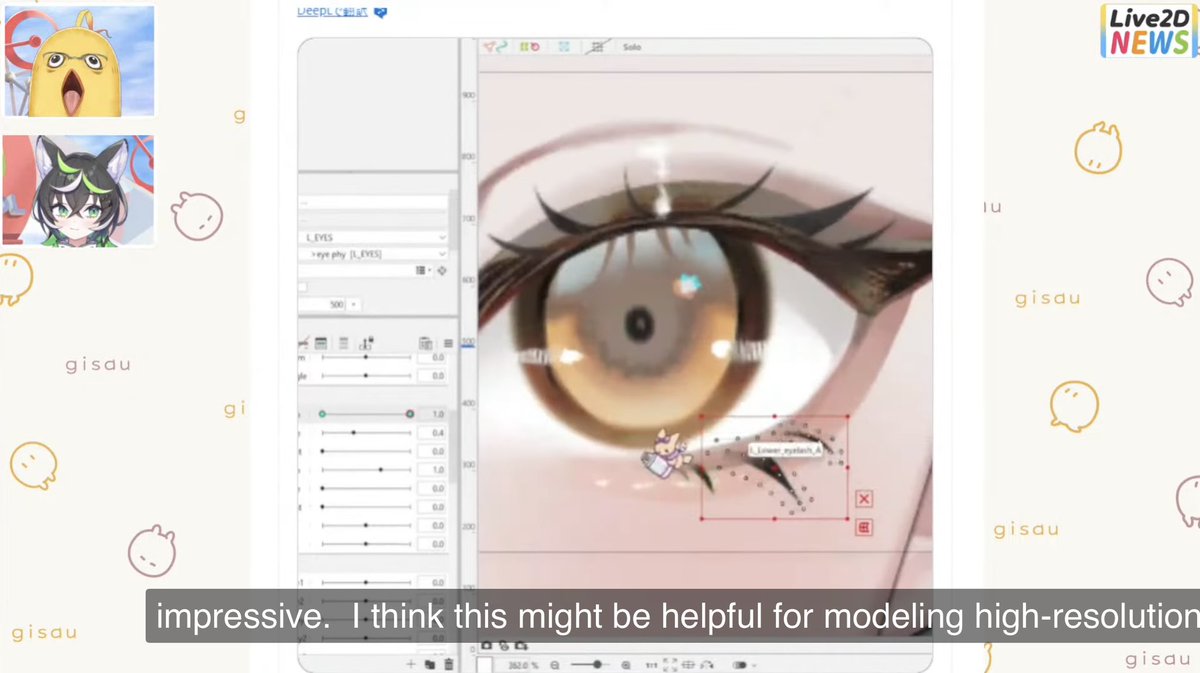Click the clipboard icon in parameter panel header
This screenshot has width=1200, height=673.
click(x=425, y=343)
